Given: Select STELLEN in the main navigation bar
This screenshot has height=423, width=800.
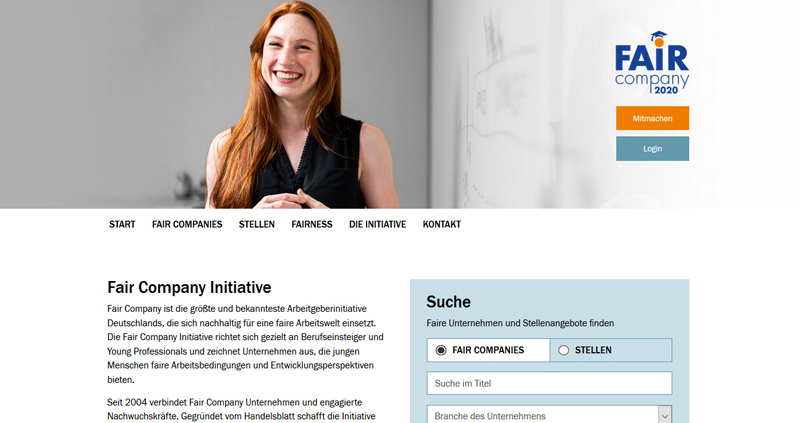Looking at the screenshot, I should pyautogui.click(x=257, y=224).
